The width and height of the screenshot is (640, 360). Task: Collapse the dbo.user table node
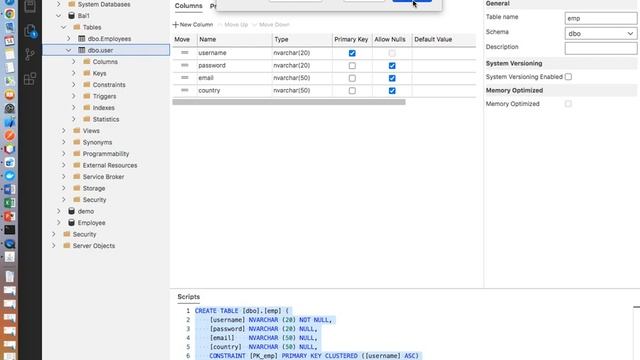(x=69, y=50)
